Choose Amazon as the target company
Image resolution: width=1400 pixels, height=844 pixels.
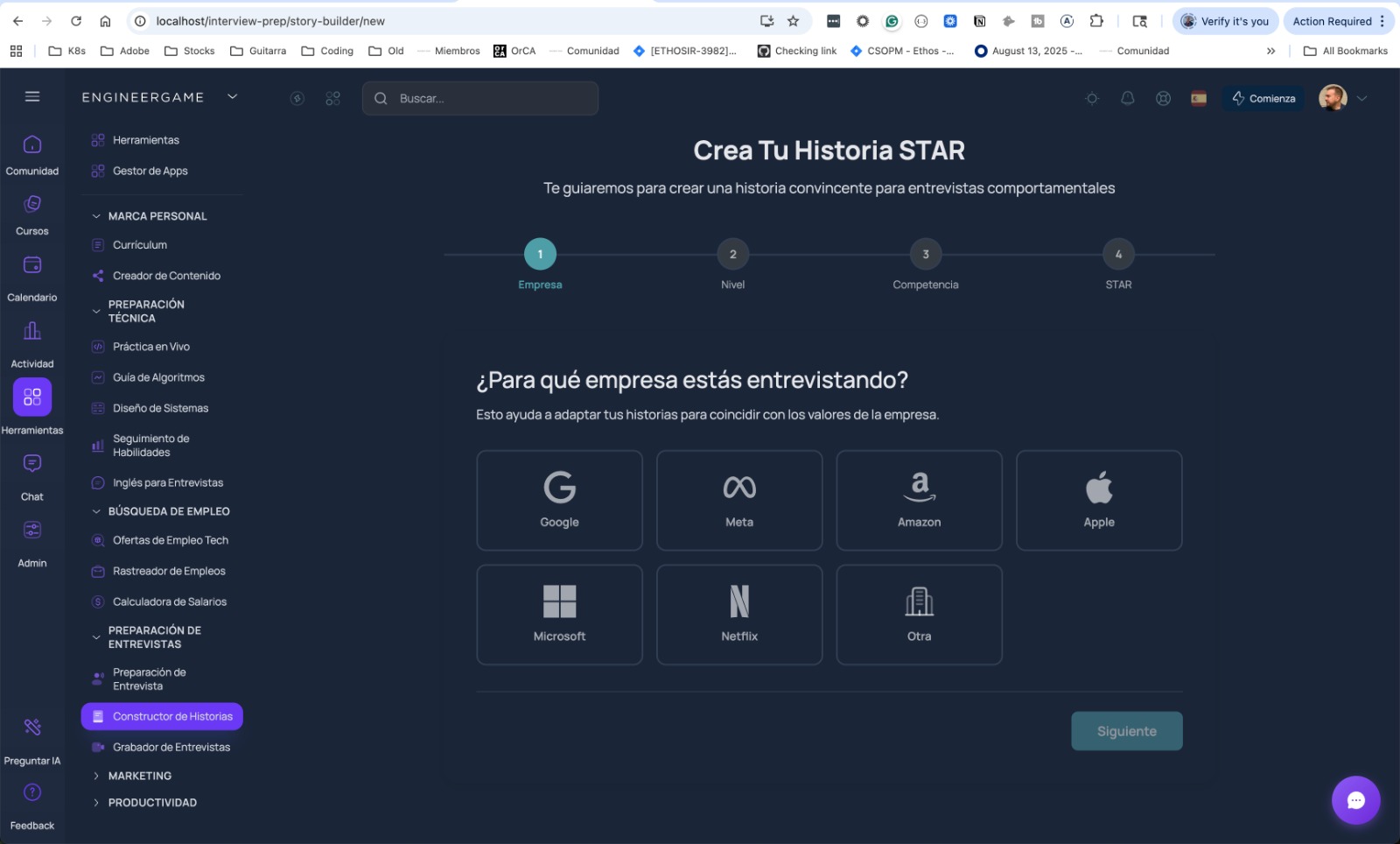tap(919, 500)
